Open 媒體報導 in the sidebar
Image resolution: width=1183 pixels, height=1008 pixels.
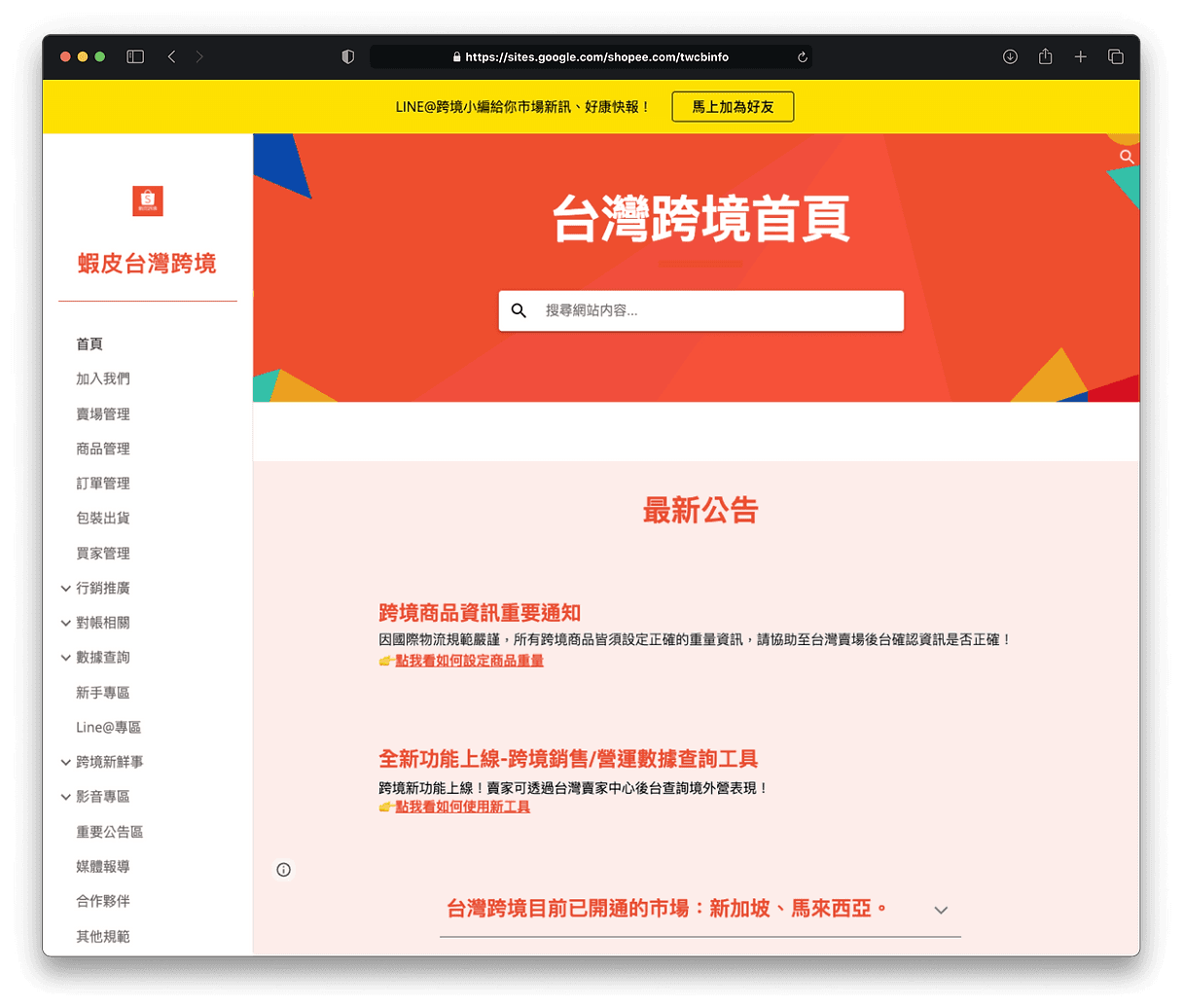103,866
